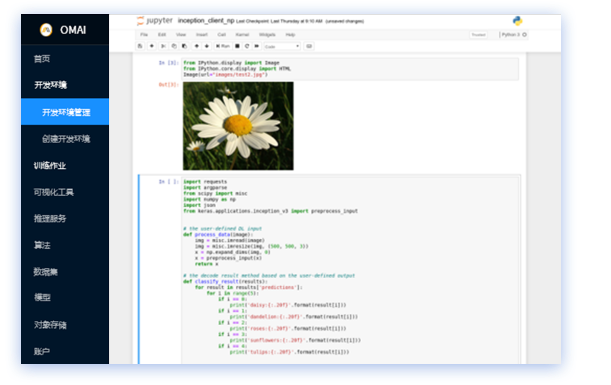This screenshot has height=385, width=611.
Task: Click the notebook title inception_client_np
Action: [x=206, y=21]
